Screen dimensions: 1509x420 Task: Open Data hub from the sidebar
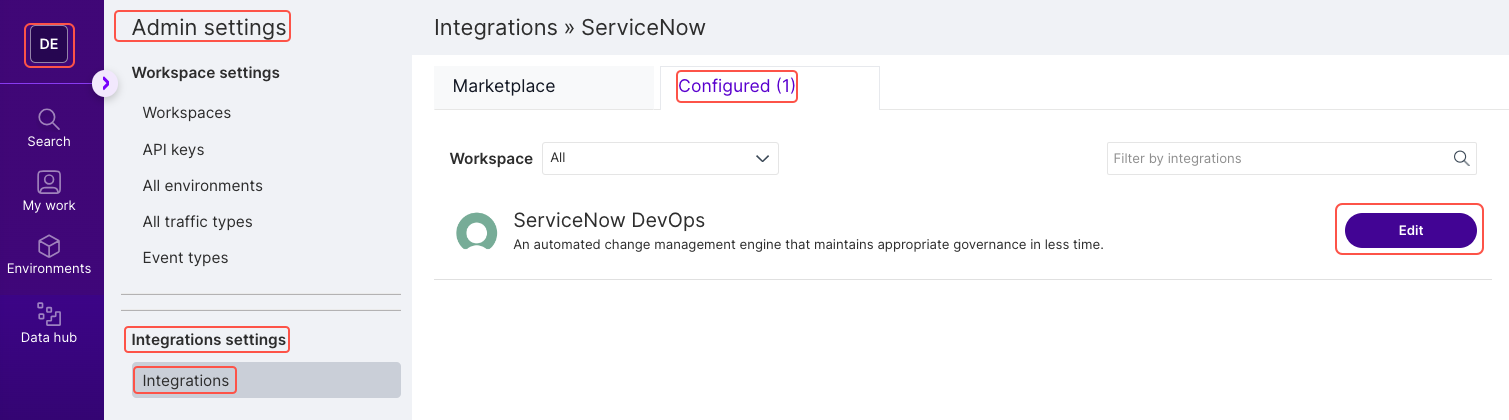49,323
